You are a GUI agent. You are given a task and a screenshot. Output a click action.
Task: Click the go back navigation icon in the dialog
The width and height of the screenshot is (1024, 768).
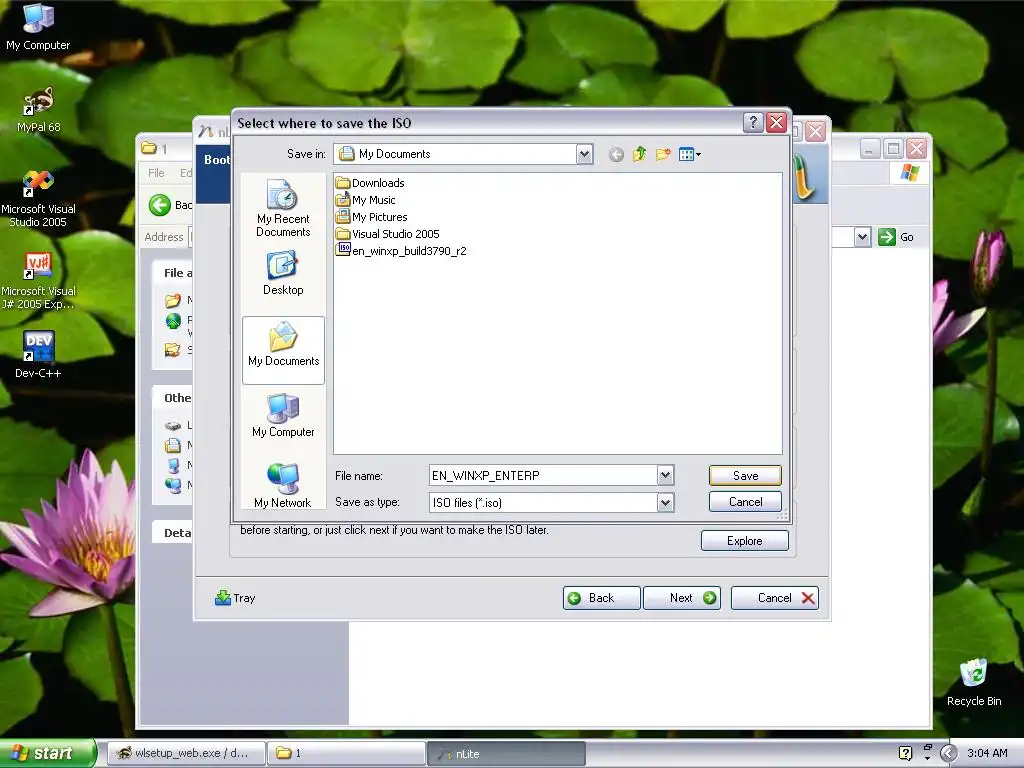[616, 155]
